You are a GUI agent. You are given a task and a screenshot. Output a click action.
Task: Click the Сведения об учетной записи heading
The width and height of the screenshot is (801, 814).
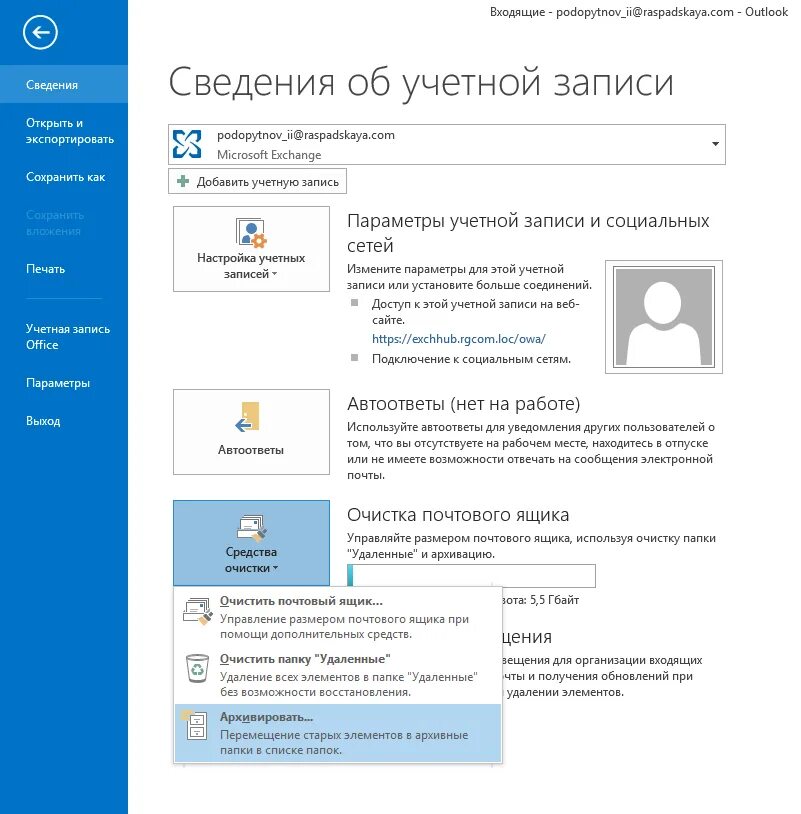click(x=421, y=83)
